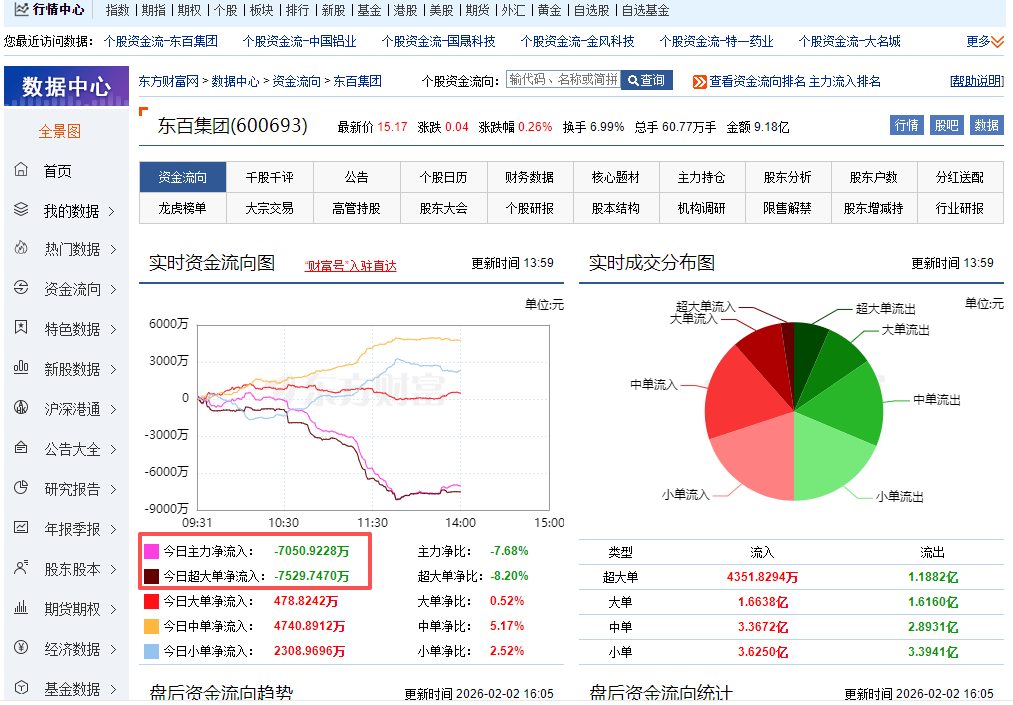Click the person icon beside 股东股本
1013x705 pixels.
pos(21,568)
